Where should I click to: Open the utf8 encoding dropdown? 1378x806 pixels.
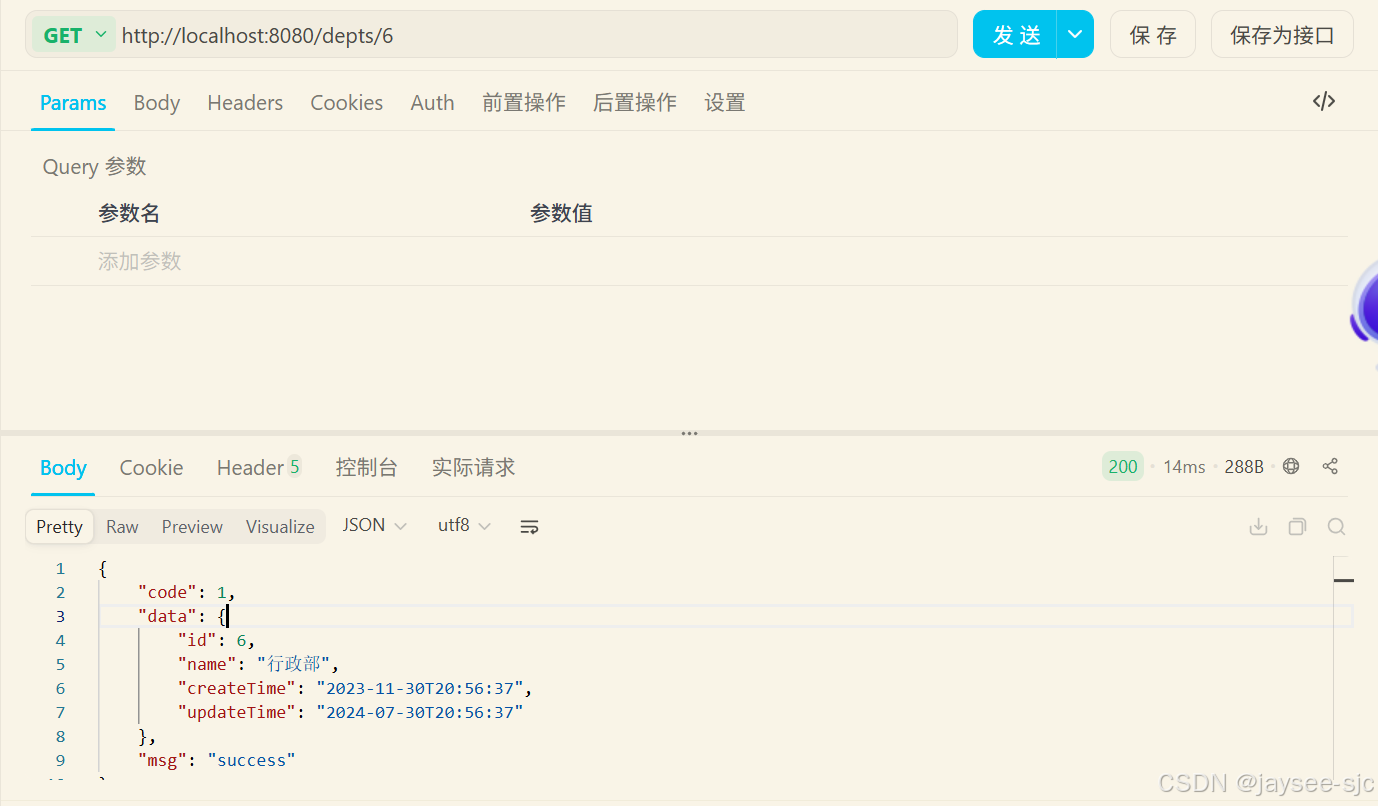[x=464, y=525]
